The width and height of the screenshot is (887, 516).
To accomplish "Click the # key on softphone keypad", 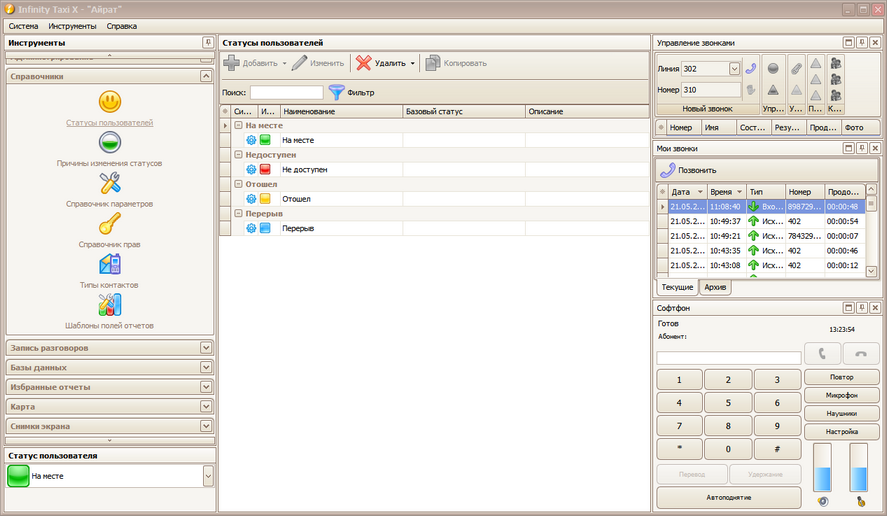I will point(777,449).
